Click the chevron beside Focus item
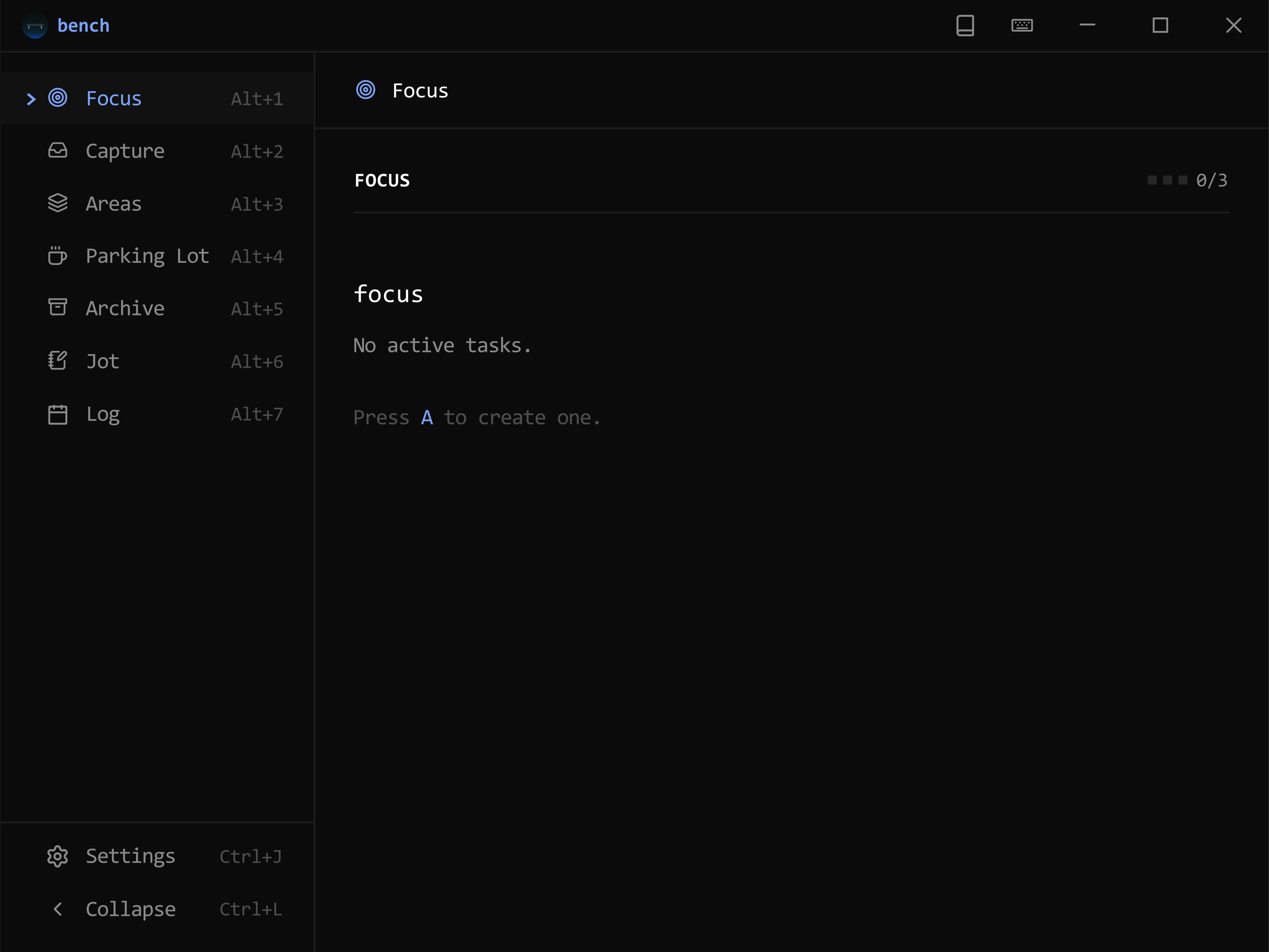 [x=31, y=99]
